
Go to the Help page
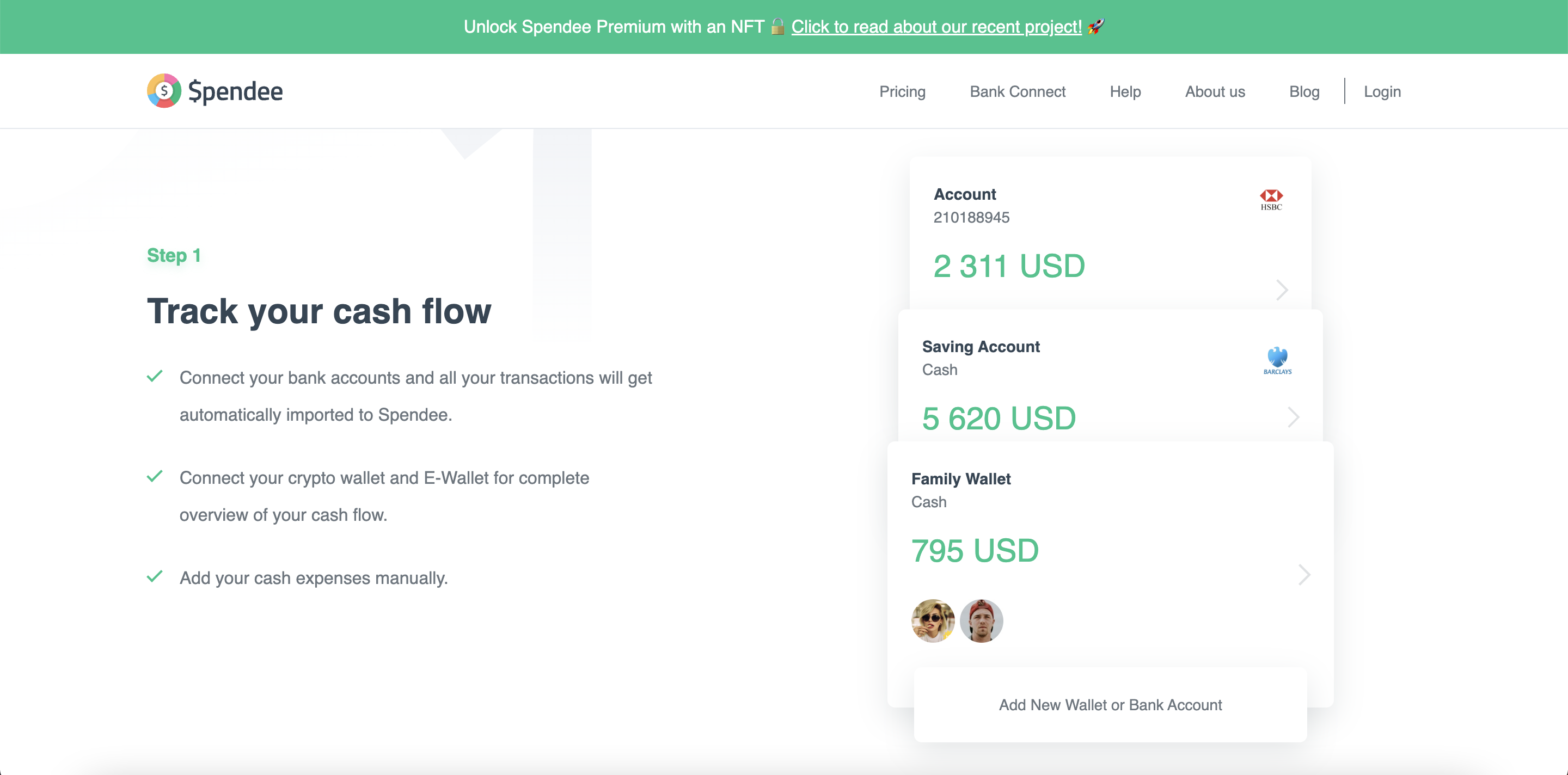click(x=1125, y=92)
